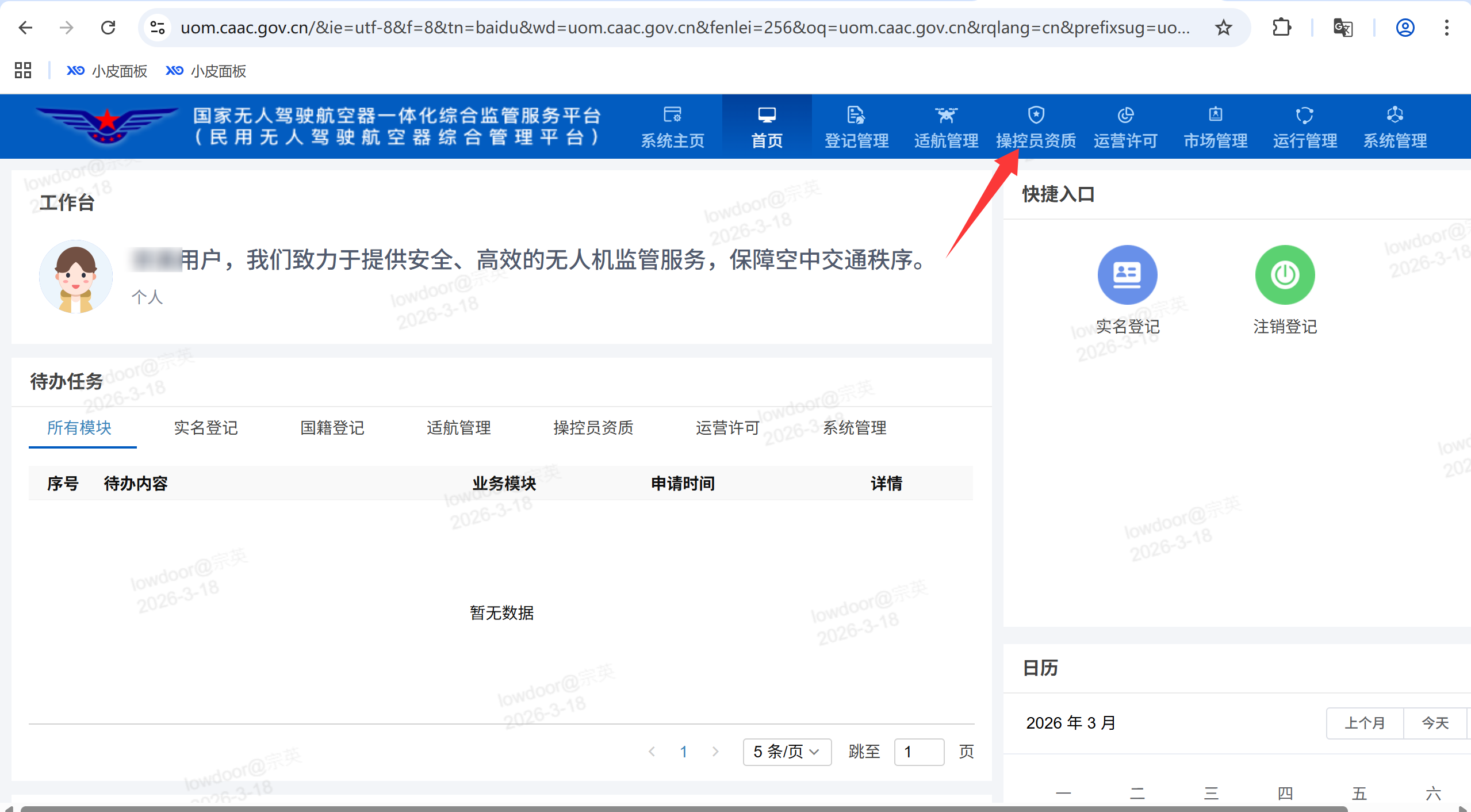This screenshot has height=812, width=1471.
Task: Open the 适航管理 drone navigation item
Action: click(x=946, y=127)
